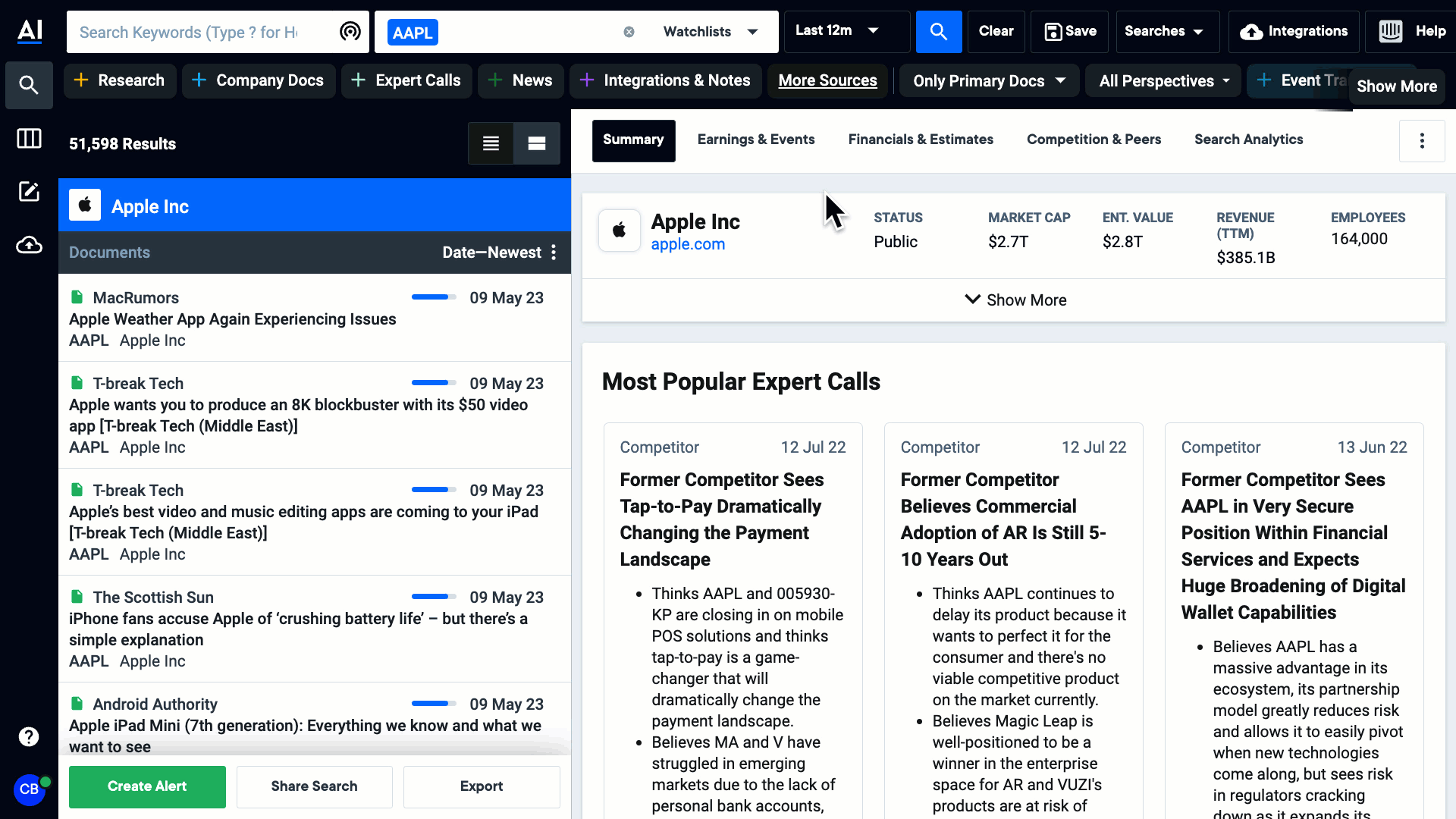Click the Show More filters button

[1396, 86]
